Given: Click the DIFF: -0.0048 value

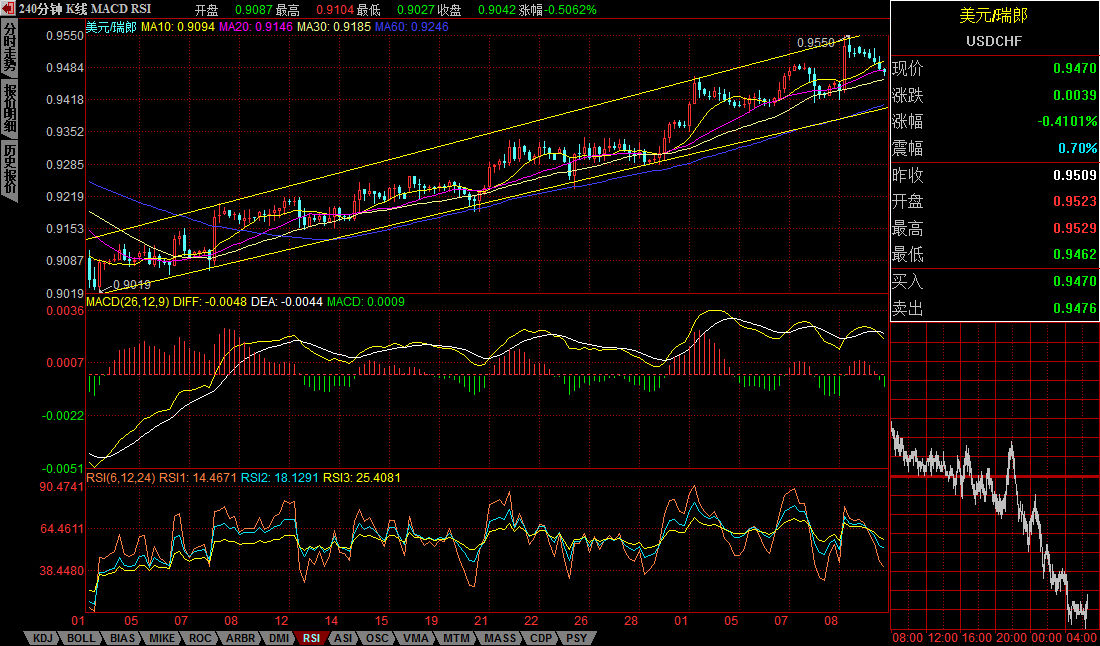Looking at the screenshot, I should coord(209,302).
